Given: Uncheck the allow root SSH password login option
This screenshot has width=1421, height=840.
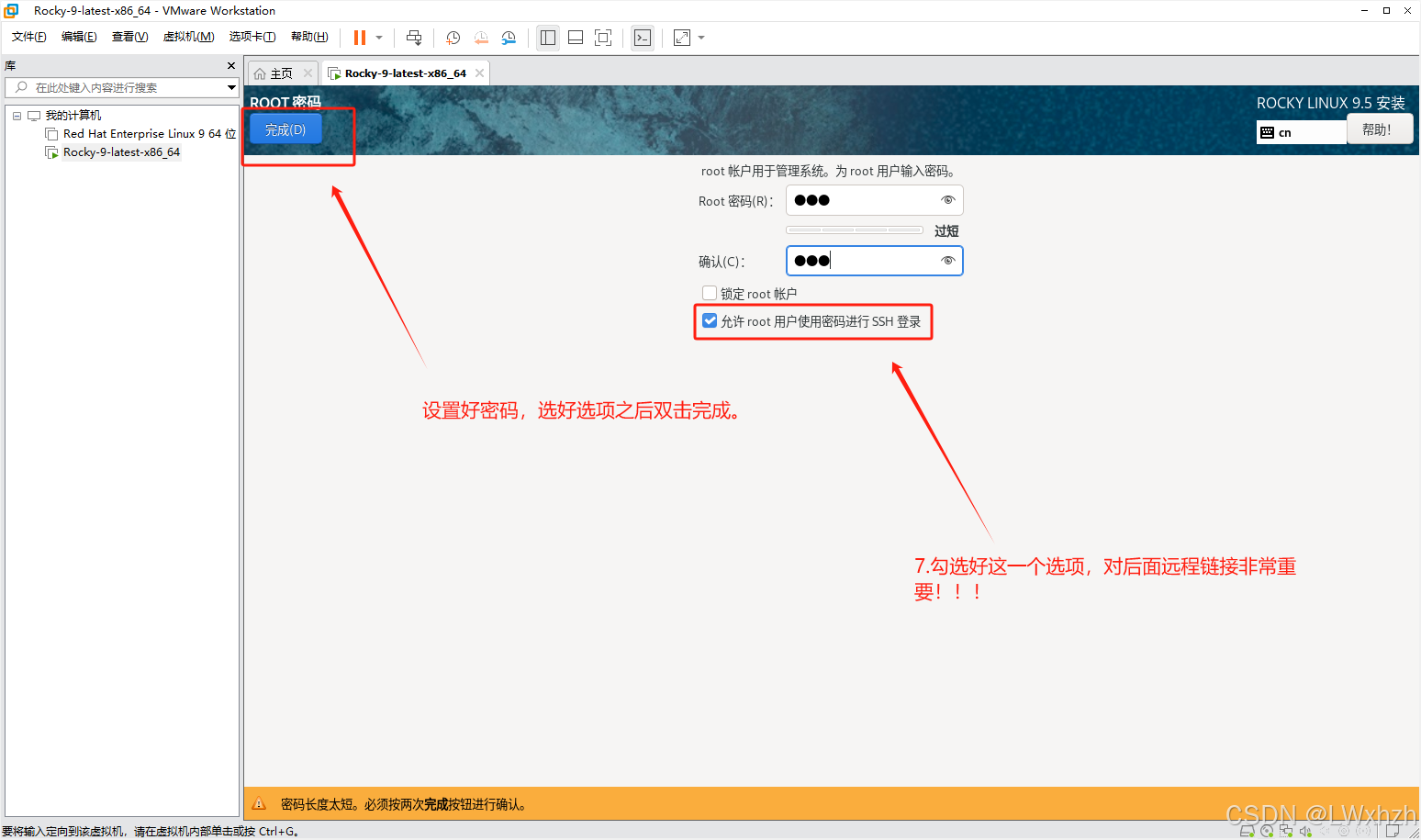Looking at the screenshot, I should [709, 320].
